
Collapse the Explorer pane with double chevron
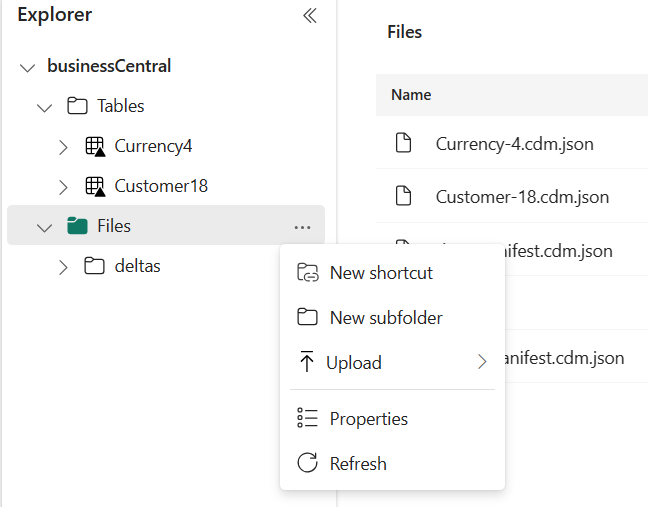310,16
